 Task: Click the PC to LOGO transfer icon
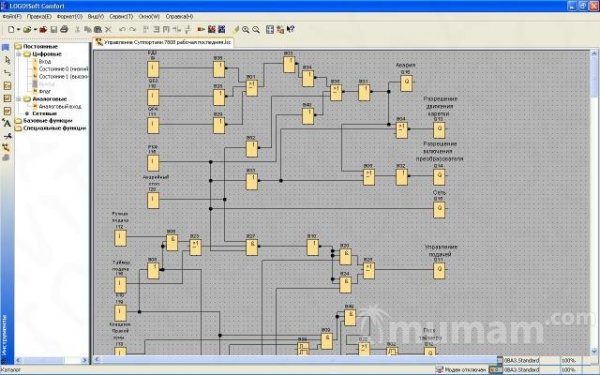212,29
